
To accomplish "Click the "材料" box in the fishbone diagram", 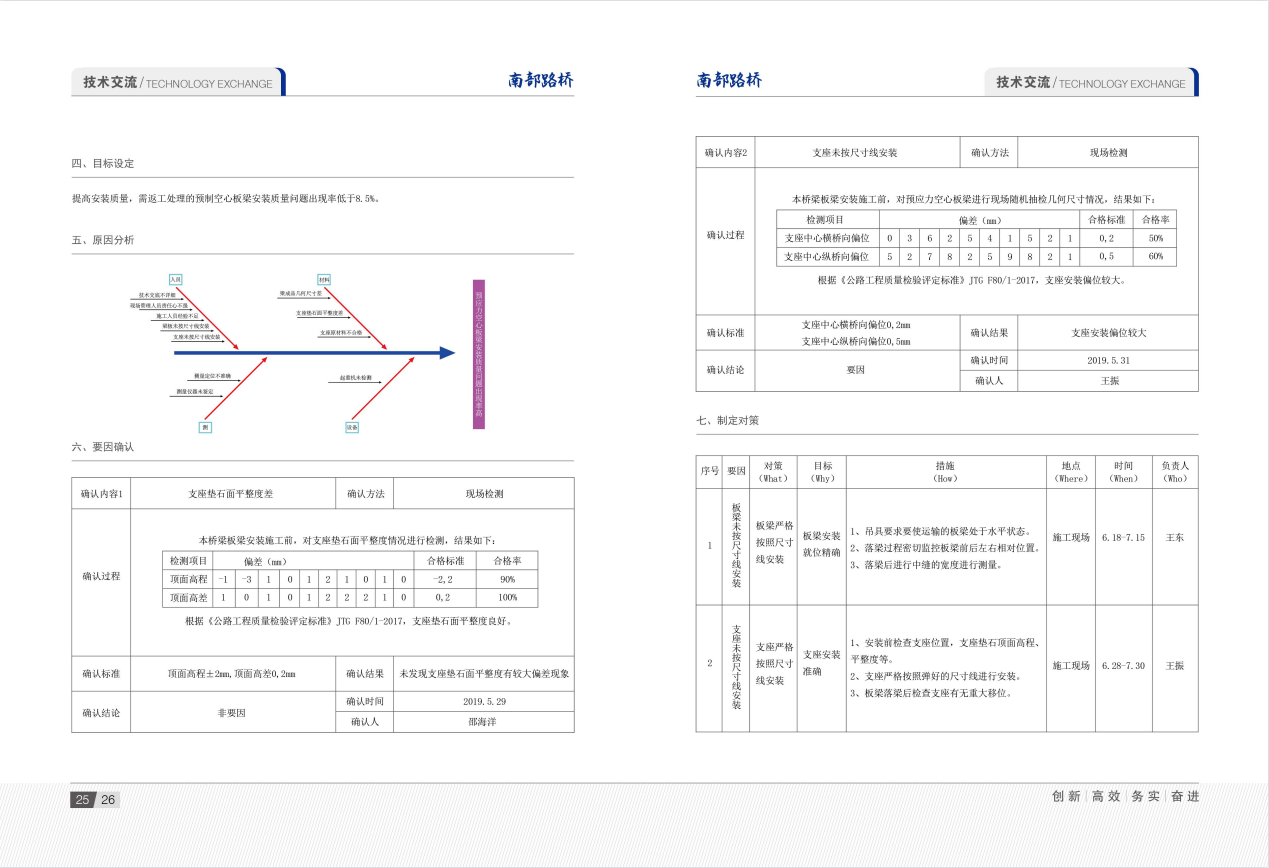I will [324, 280].
